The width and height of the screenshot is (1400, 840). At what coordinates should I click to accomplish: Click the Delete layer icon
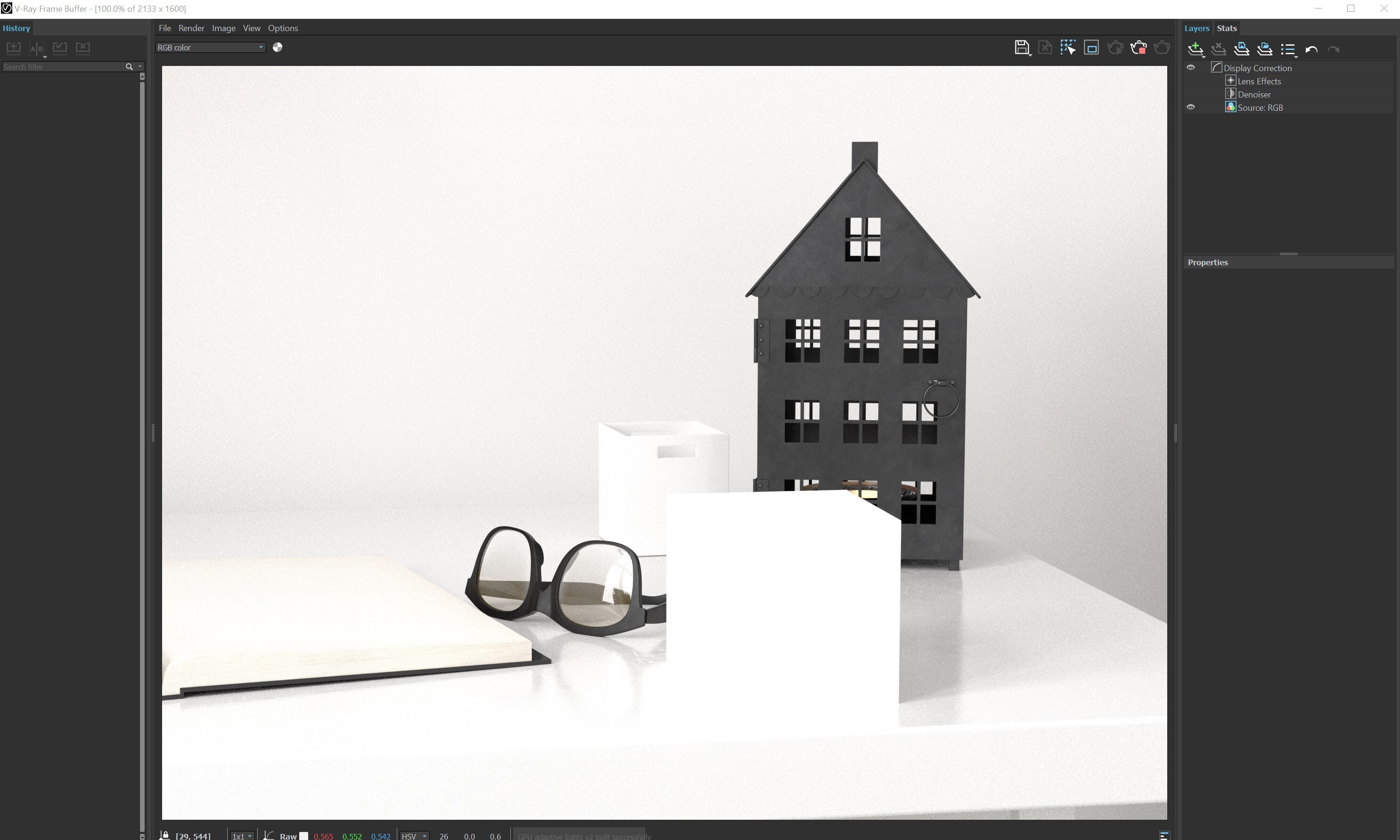(x=1218, y=49)
